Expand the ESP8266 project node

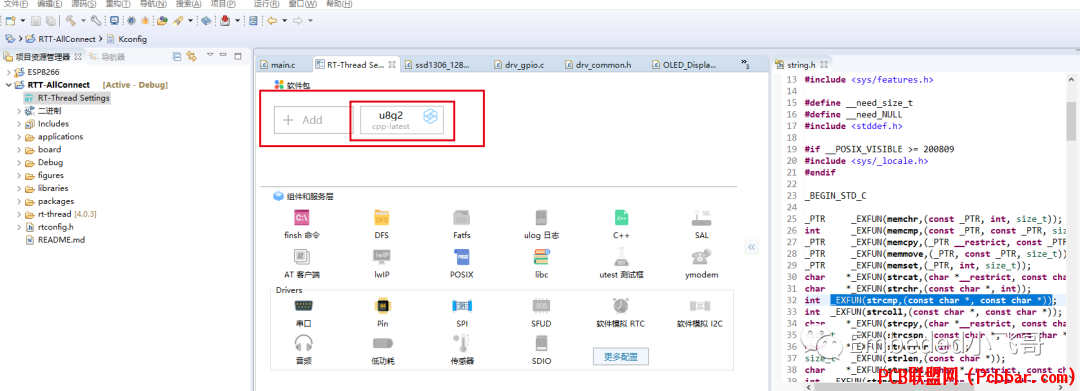pyautogui.click(x=8, y=72)
